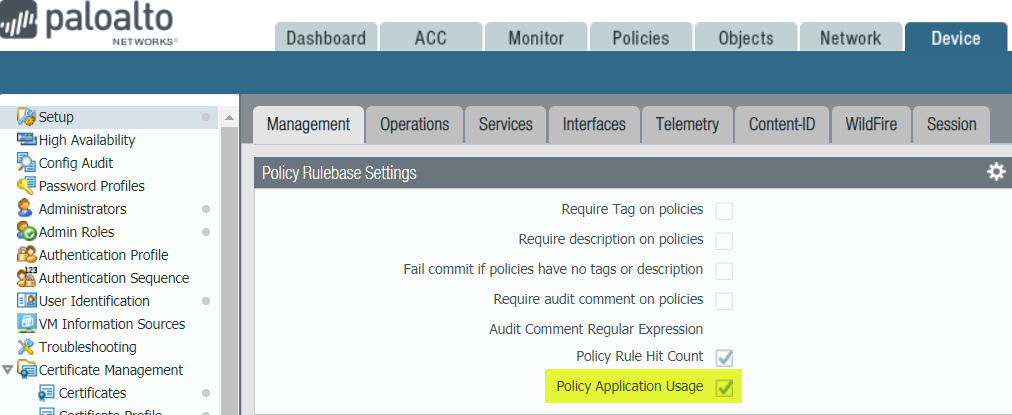Click the Administrators user icon

[26, 209]
